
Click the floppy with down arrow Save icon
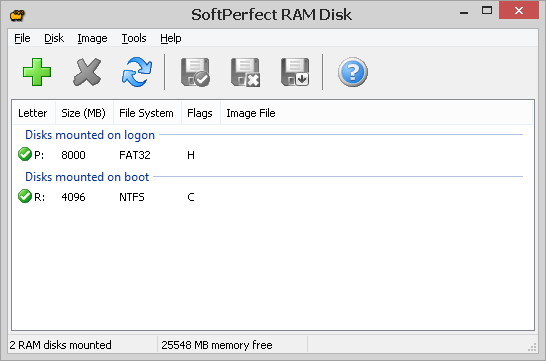pos(295,72)
